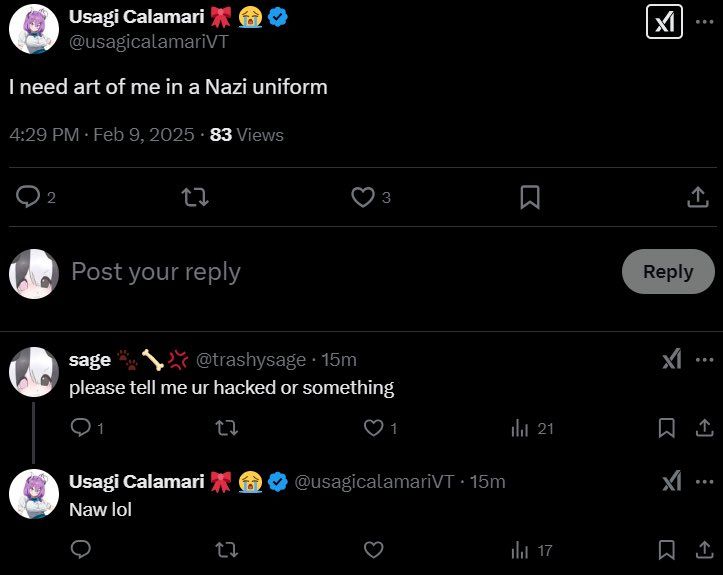Open more options on 'Naw lol' reply
Viewport: 723px width, 575px height.
click(707, 482)
